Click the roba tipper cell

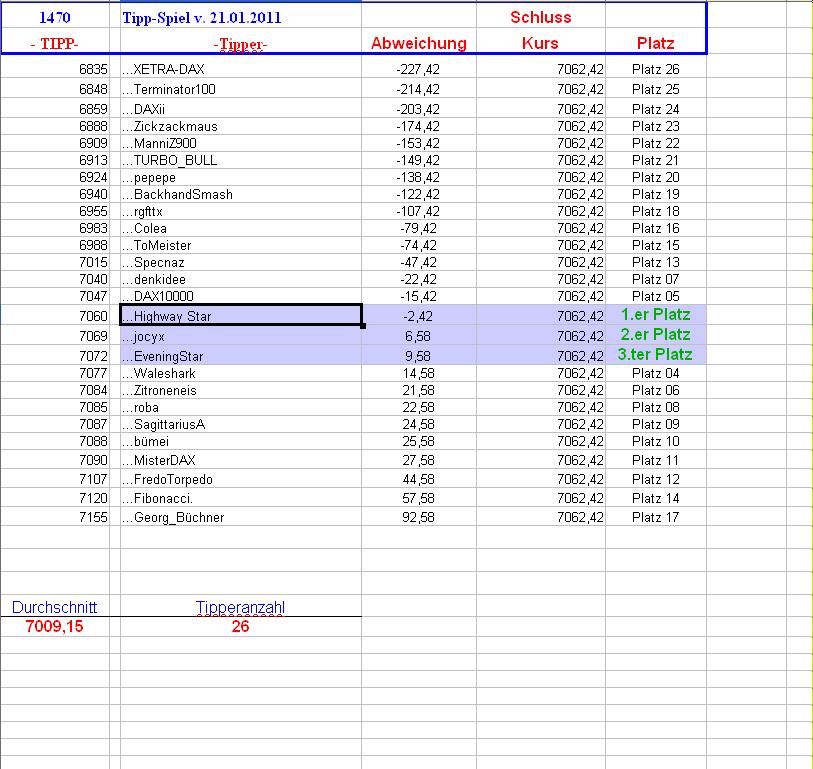(x=241, y=408)
